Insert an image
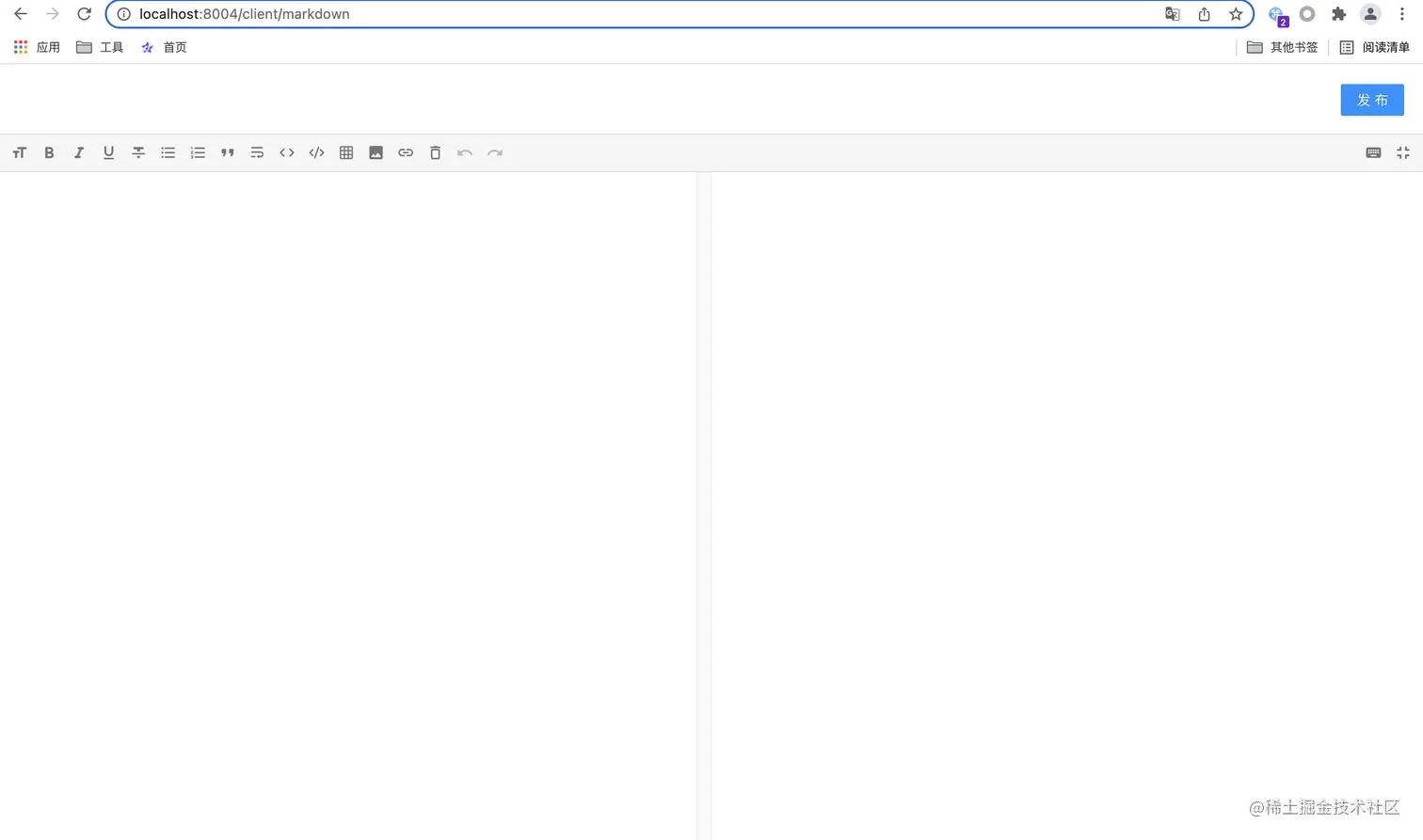 (x=376, y=152)
